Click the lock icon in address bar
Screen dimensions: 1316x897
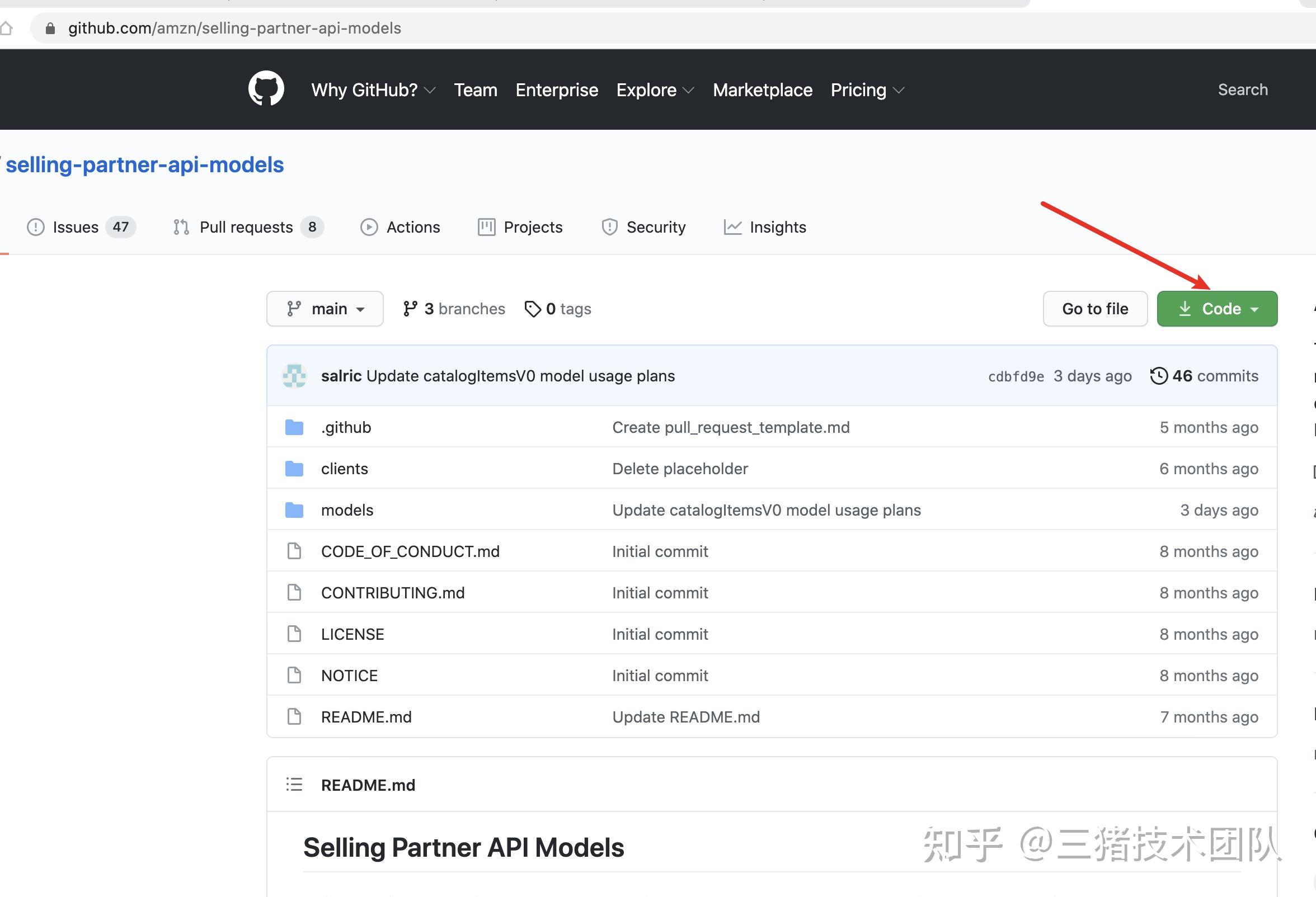pos(50,29)
